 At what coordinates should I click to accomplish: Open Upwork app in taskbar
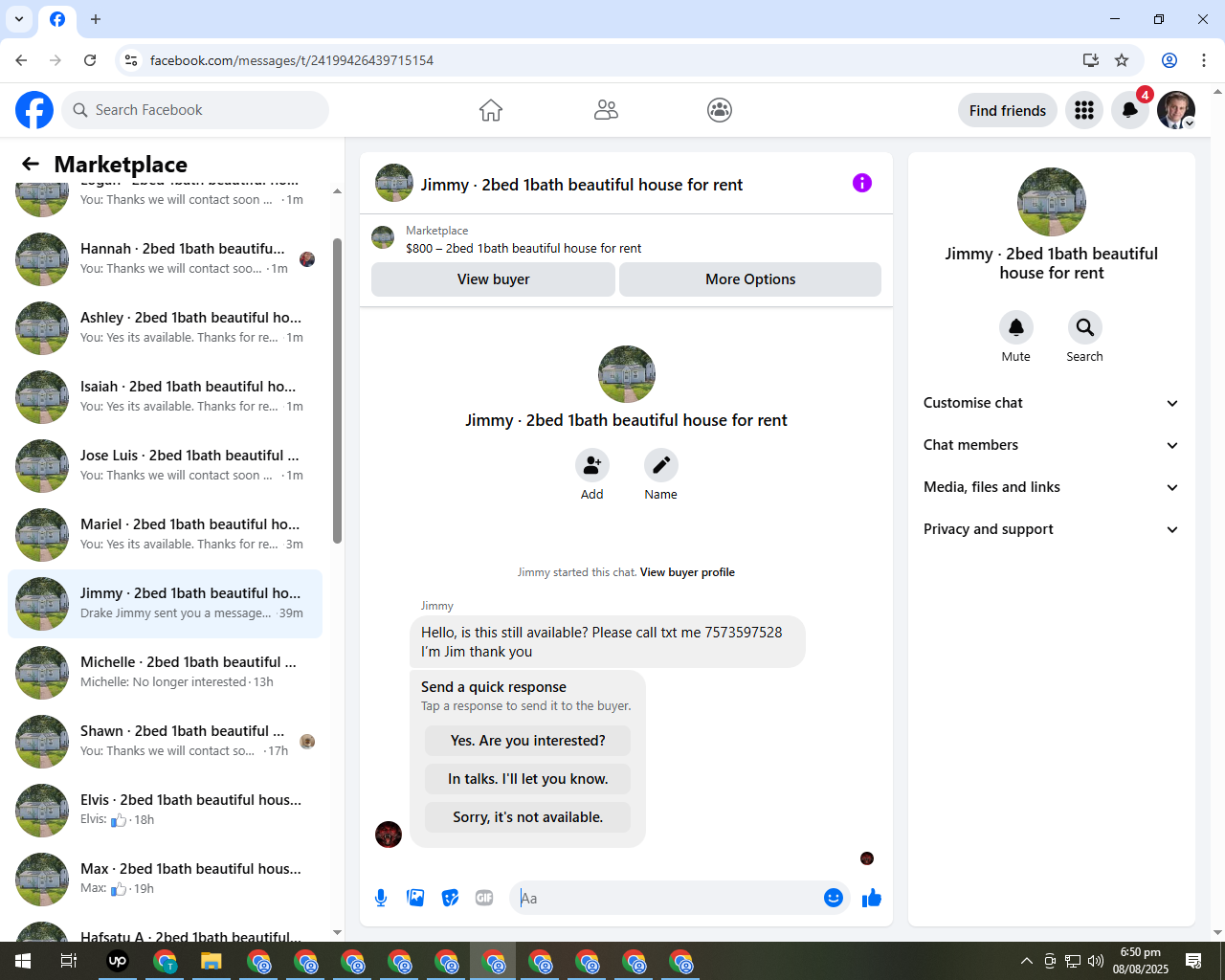click(x=118, y=961)
